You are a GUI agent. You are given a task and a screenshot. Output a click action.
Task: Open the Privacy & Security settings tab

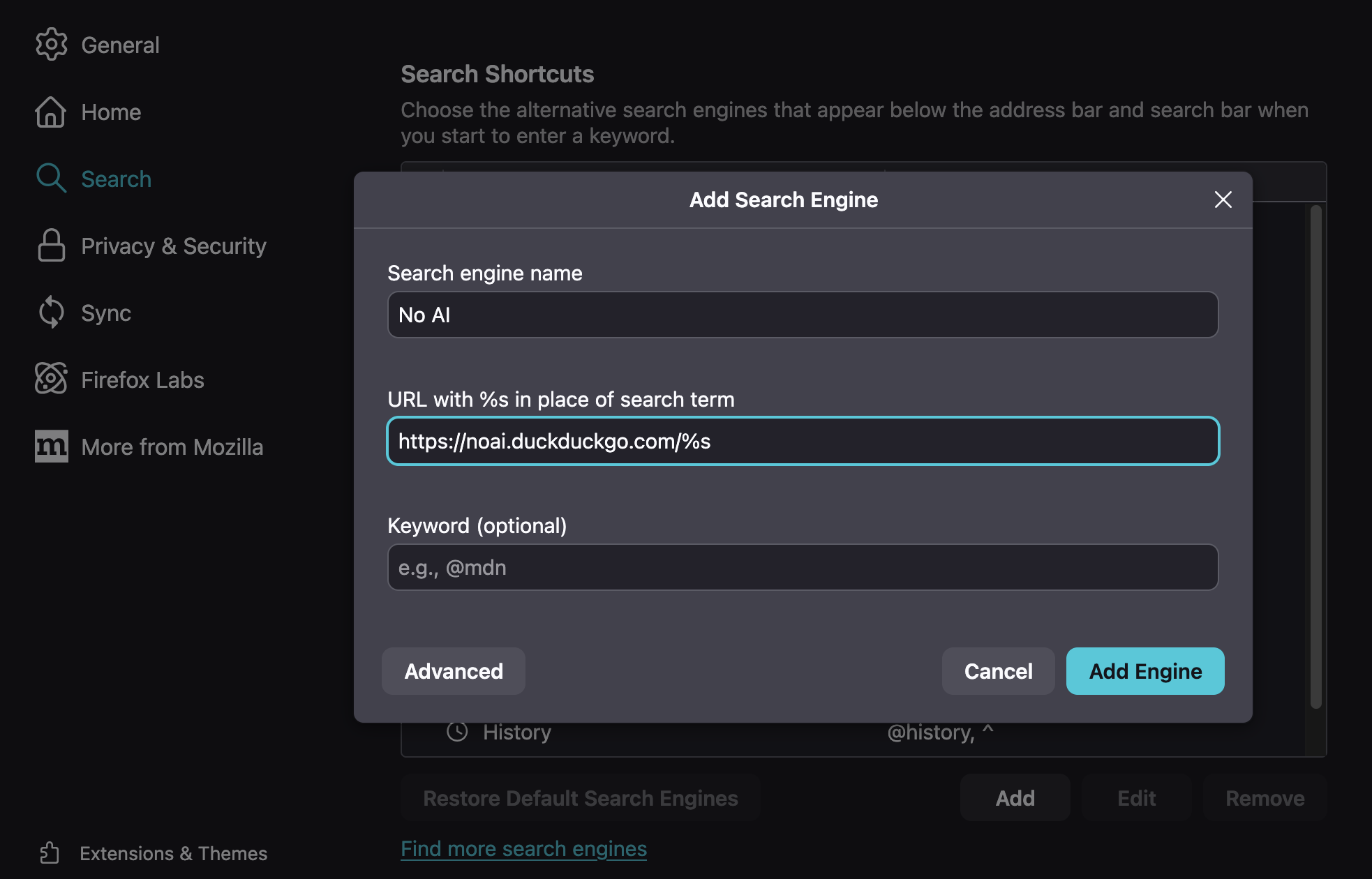tap(173, 246)
